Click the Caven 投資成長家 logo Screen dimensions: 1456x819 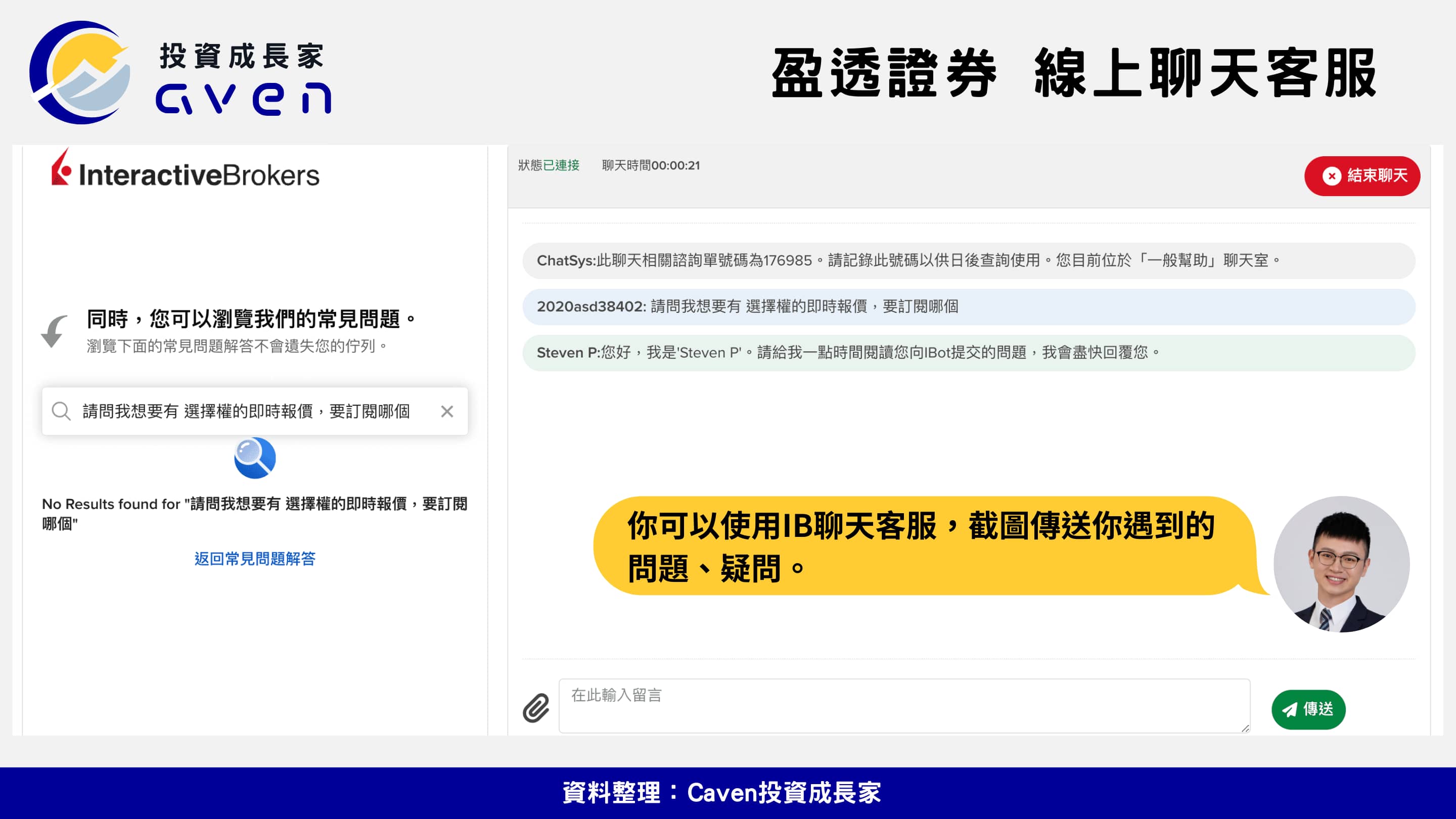click(x=181, y=72)
